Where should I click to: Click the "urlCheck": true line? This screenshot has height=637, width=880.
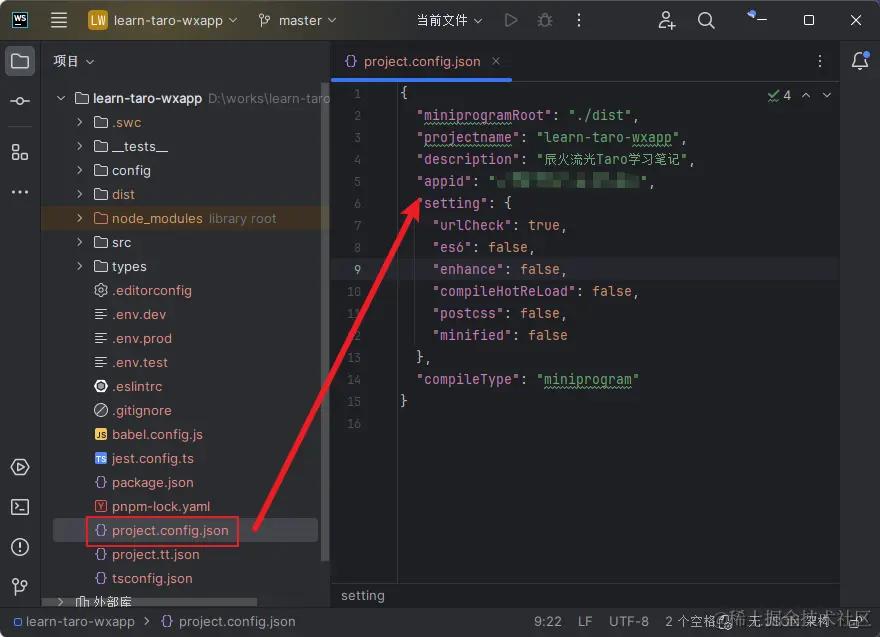tap(499, 226)
